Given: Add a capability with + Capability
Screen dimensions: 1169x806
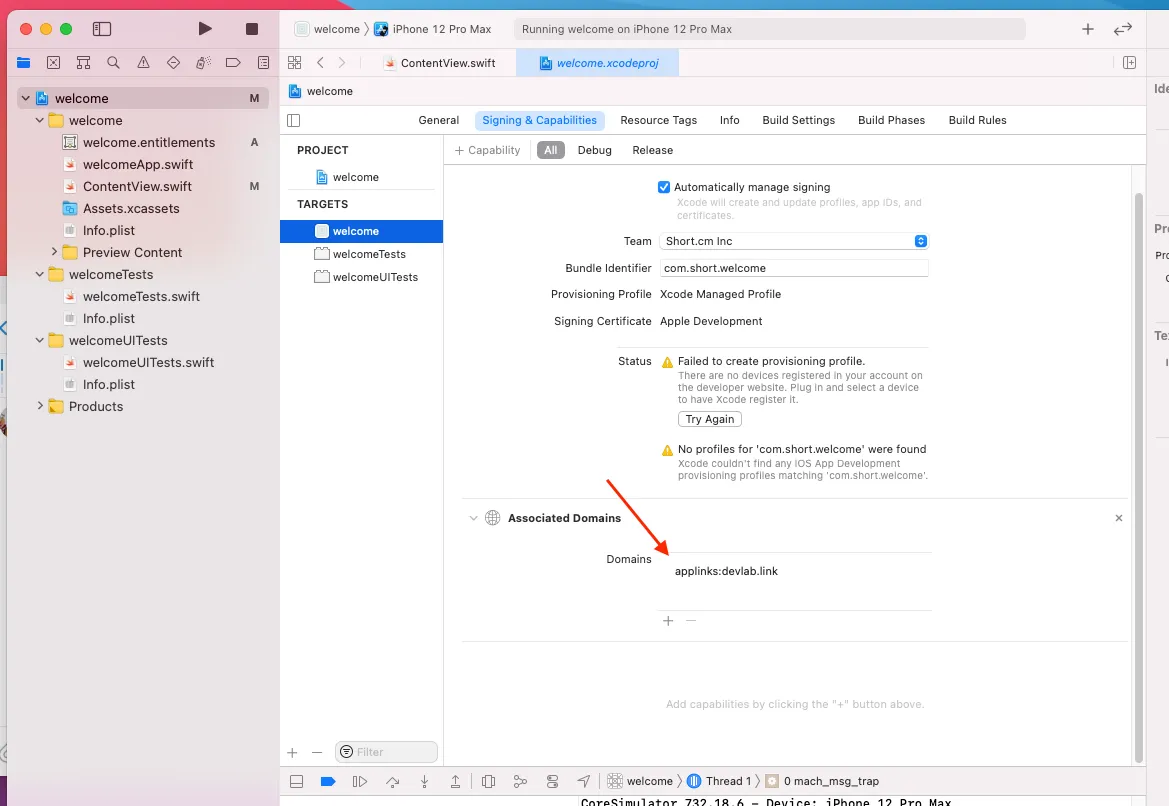Looking at the screenshot, I should click(x=488, y=150).
